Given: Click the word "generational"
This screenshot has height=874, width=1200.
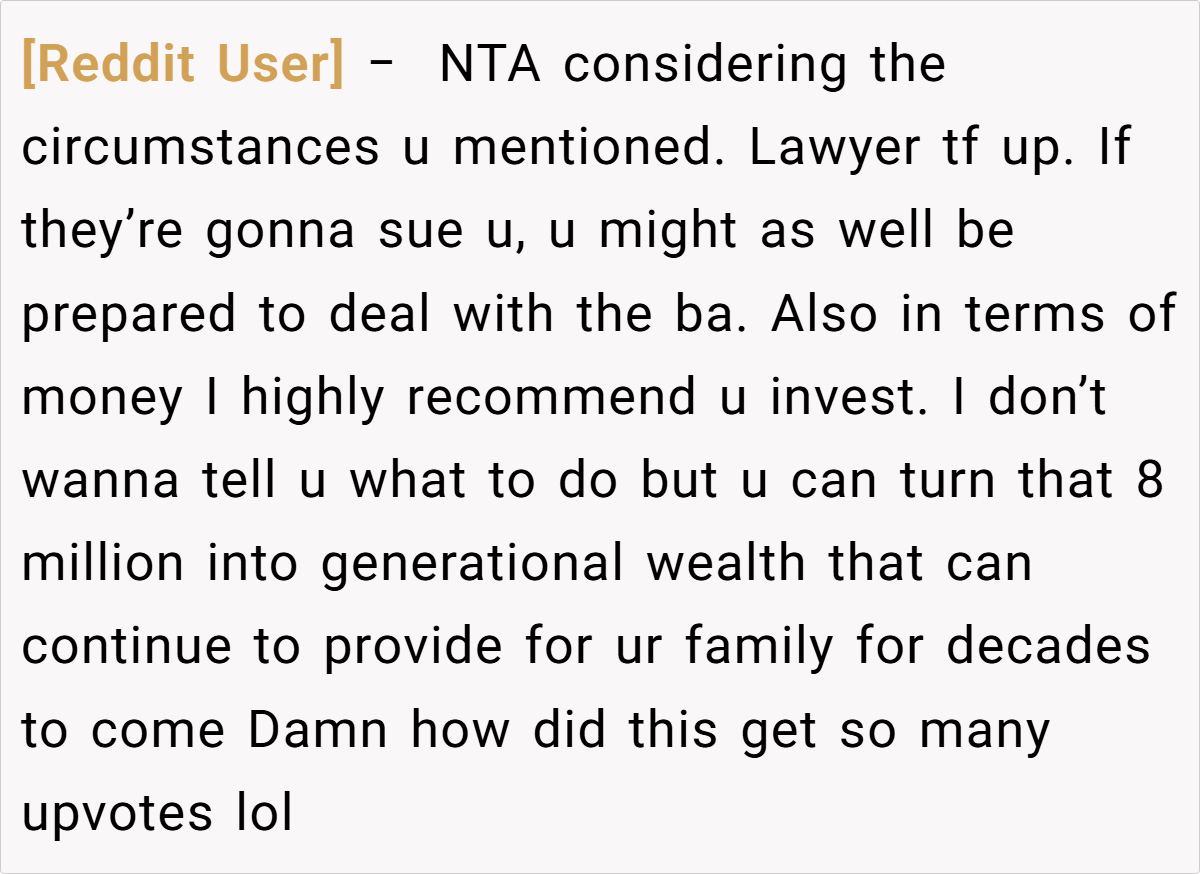Looking at the screenshot, I should 472,565.
